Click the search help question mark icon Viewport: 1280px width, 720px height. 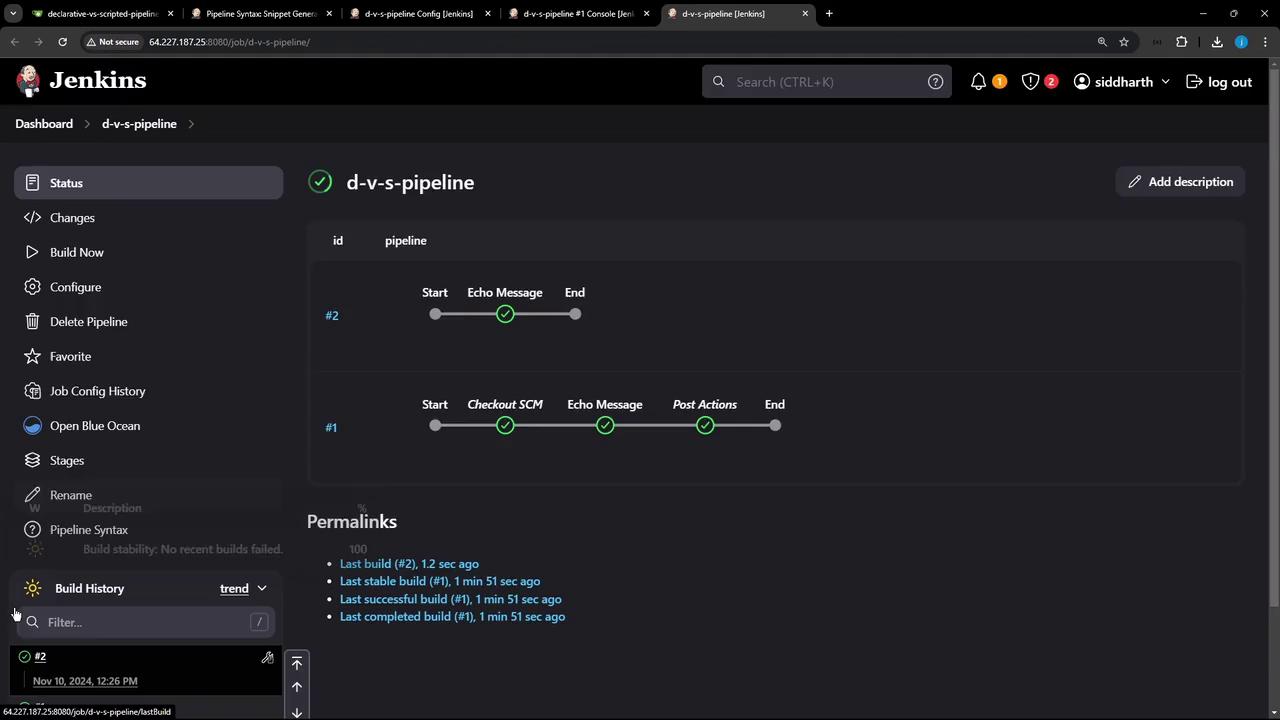[935, 82]
